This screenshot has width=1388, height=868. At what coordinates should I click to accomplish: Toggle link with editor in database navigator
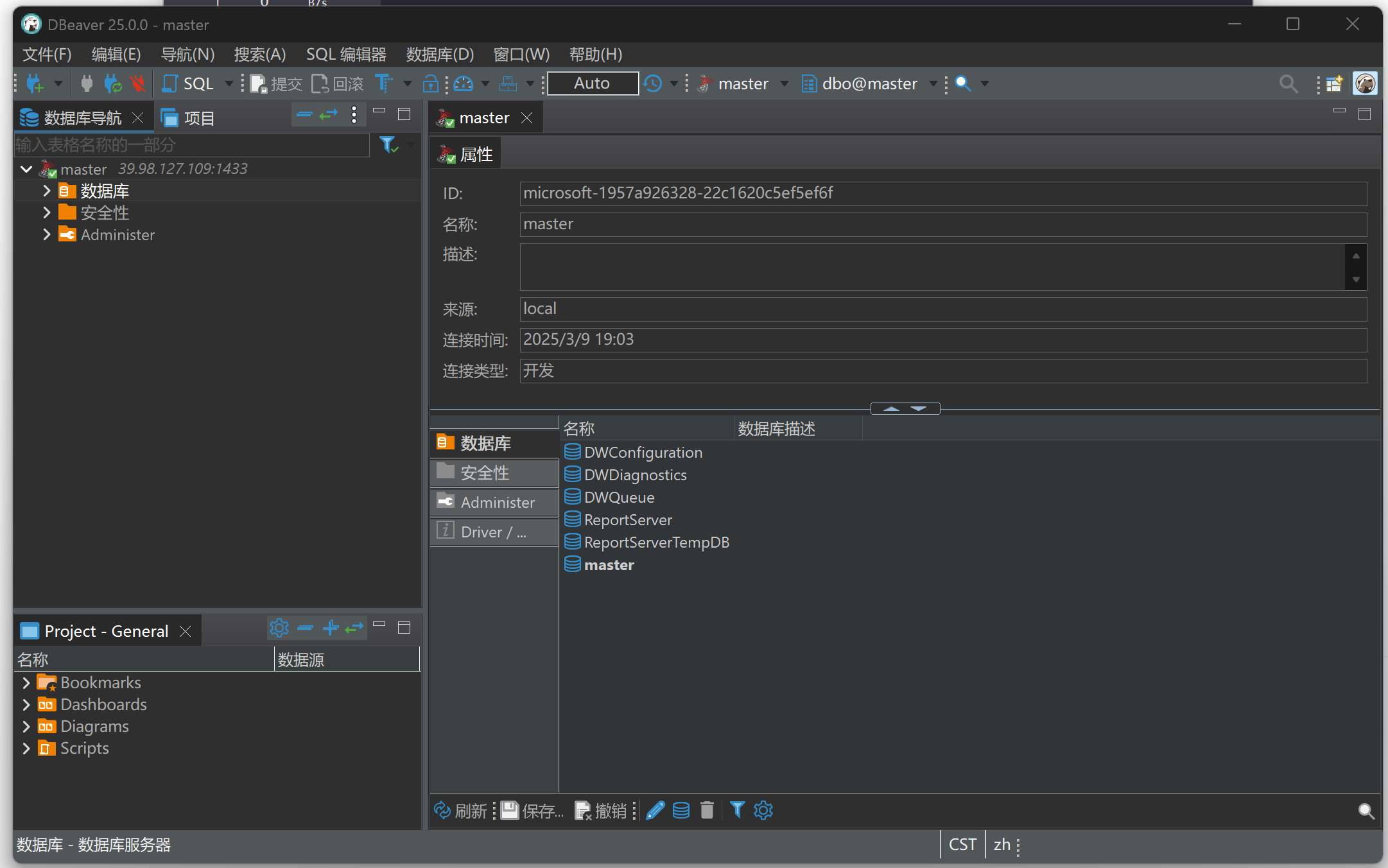click(328, 115)
